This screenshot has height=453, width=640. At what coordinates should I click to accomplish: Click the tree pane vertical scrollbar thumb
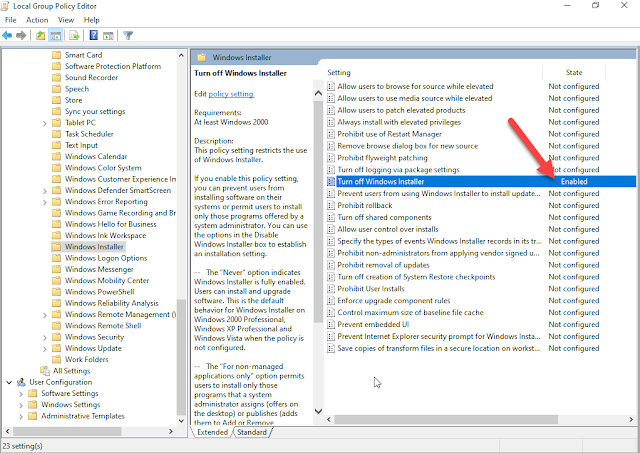[181, 357]
